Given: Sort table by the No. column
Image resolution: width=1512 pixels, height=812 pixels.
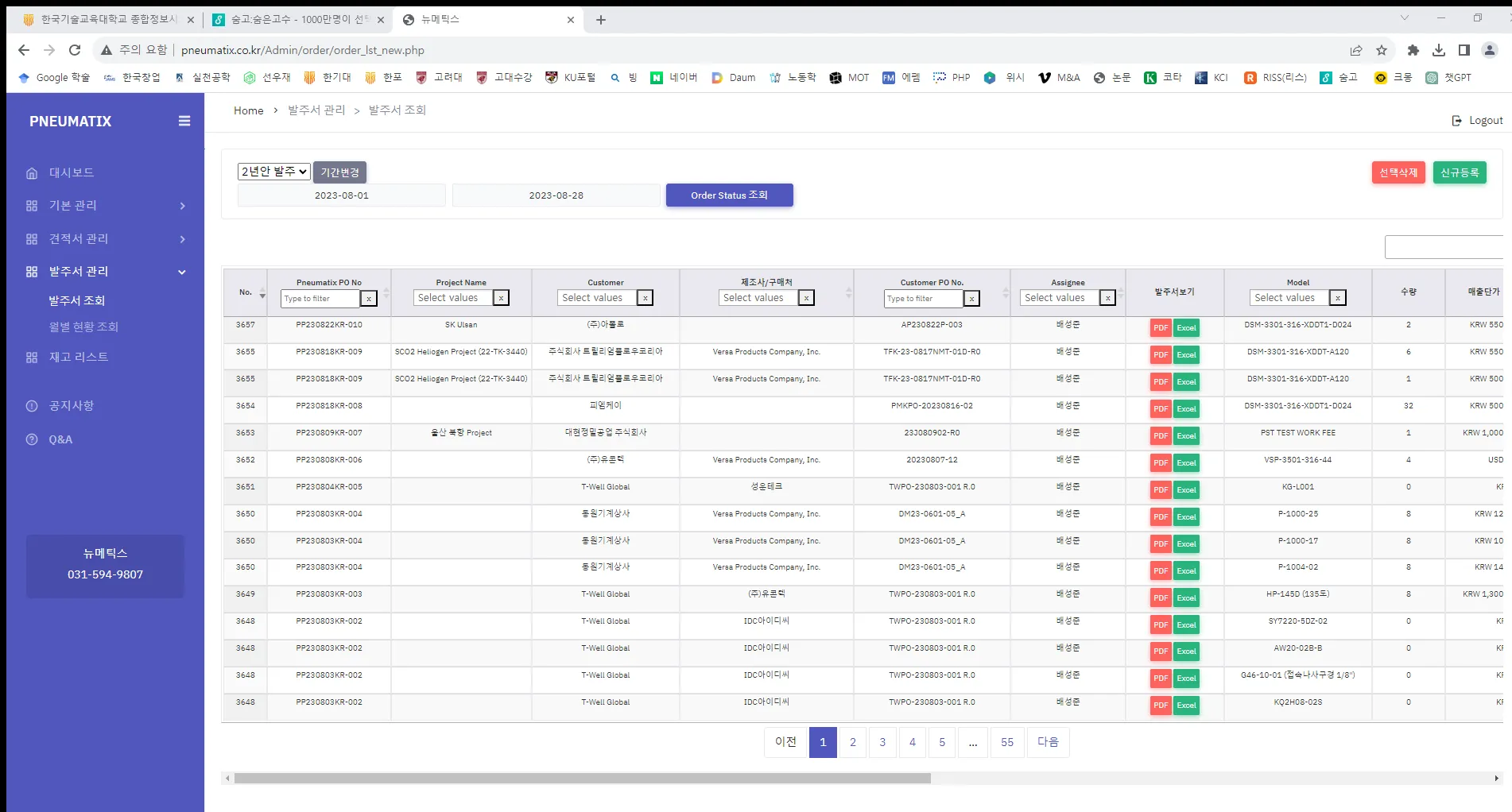Looking at the screenshot, I should coord(246,292).
